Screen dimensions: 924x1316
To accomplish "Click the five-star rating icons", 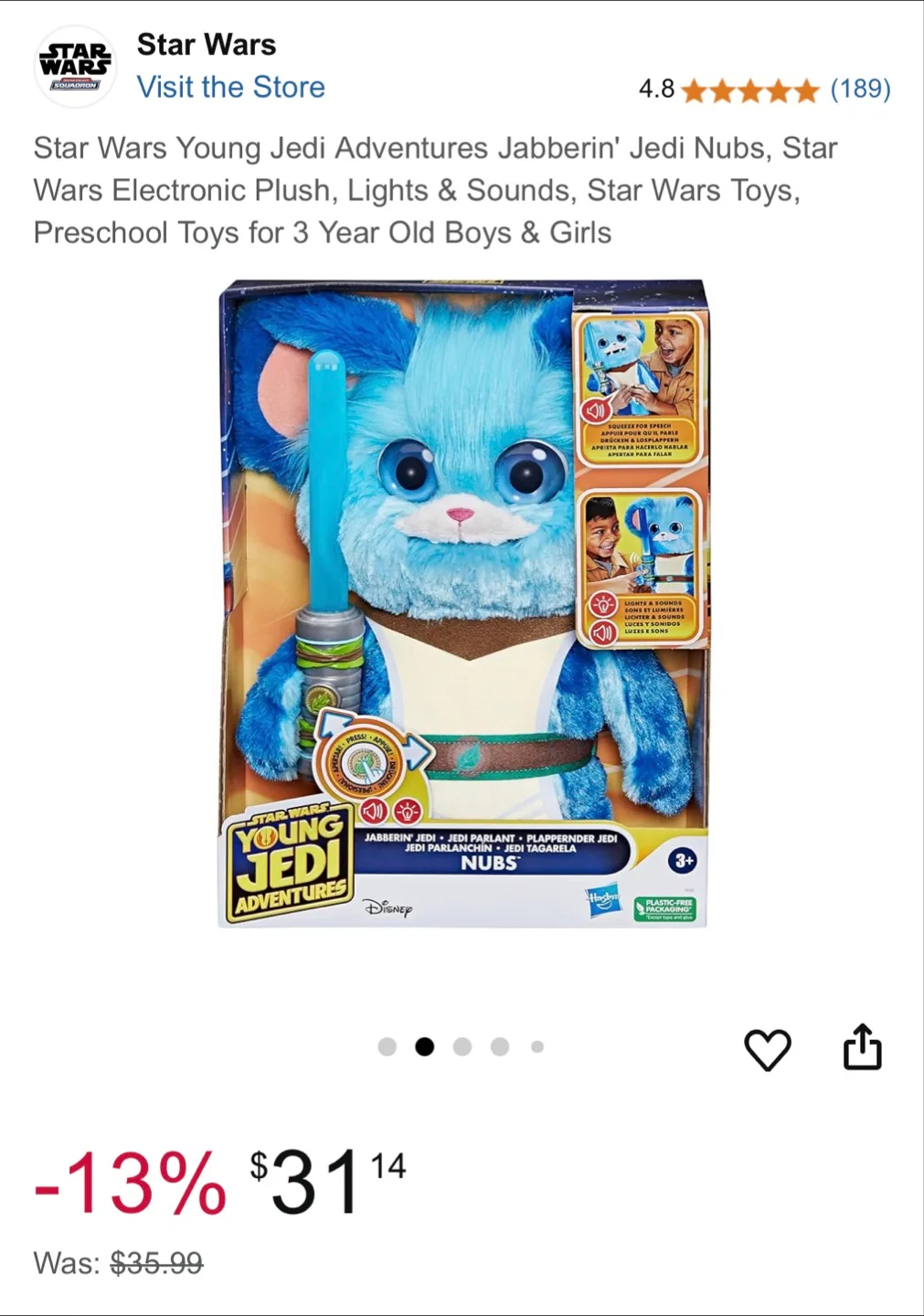I will [750, 90].
